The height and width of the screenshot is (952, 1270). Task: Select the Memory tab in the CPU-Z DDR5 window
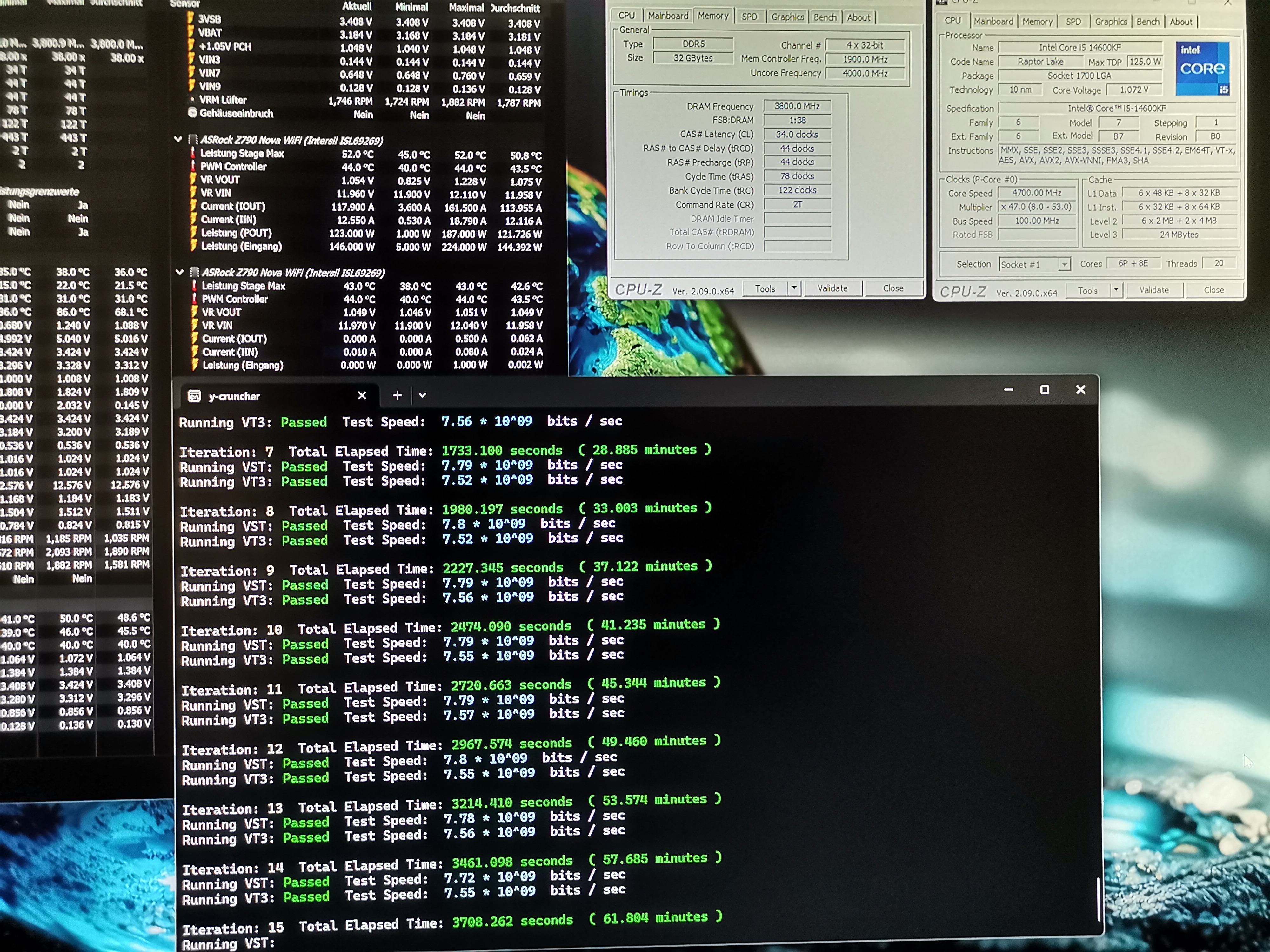tap(712, 16)
